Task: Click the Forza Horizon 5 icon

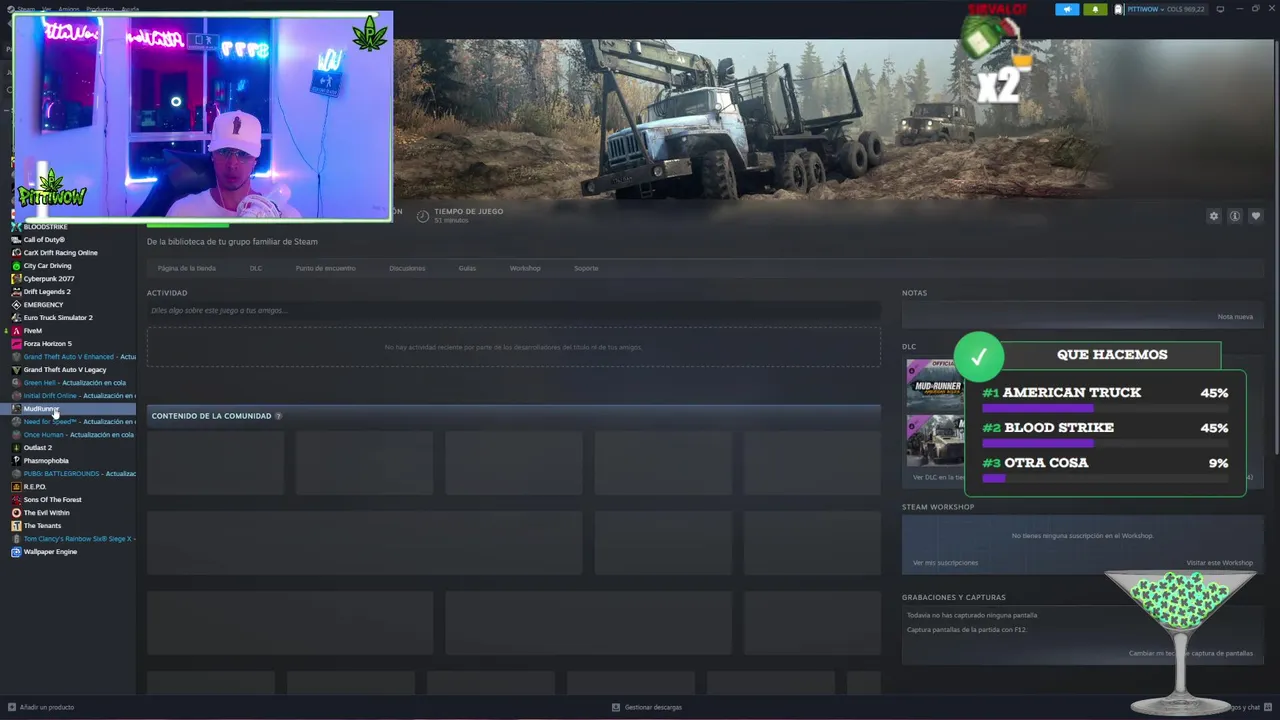Action: [x=16, y=344]
